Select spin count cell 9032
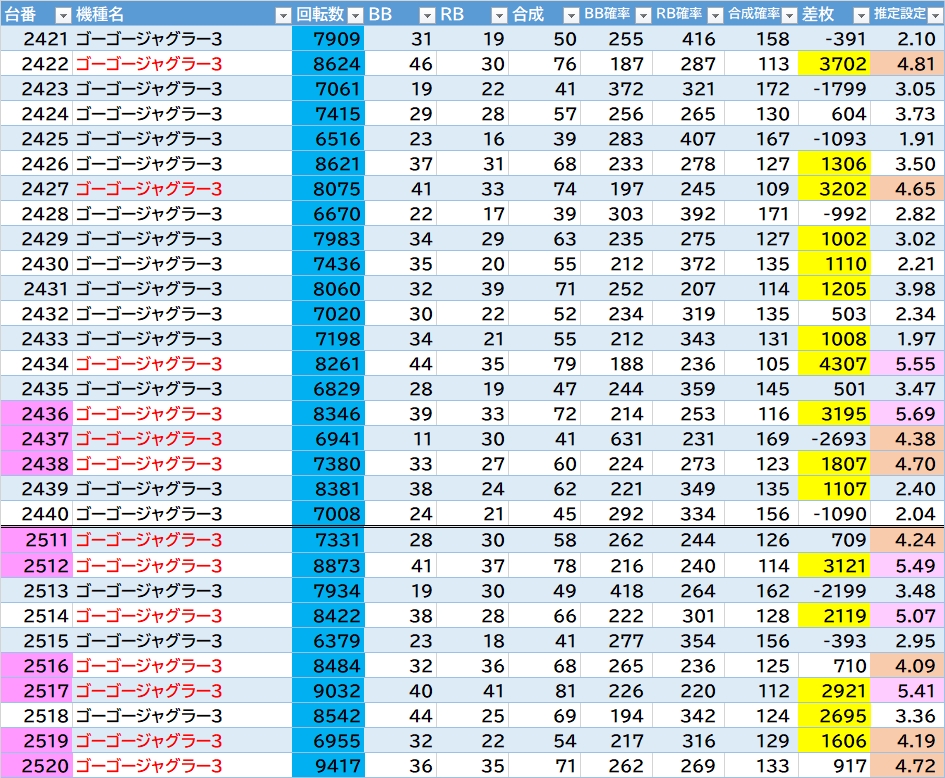 point(328,691)
